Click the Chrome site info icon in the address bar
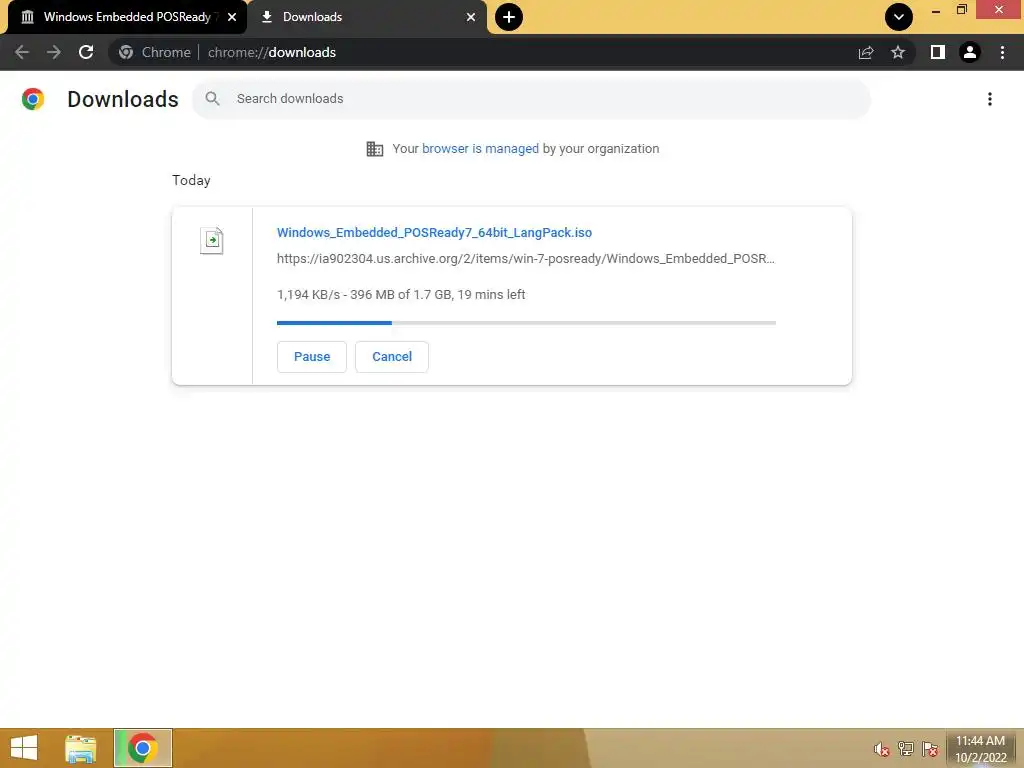1024x768 pixels. pyautogui.click(x=126, y=52)
